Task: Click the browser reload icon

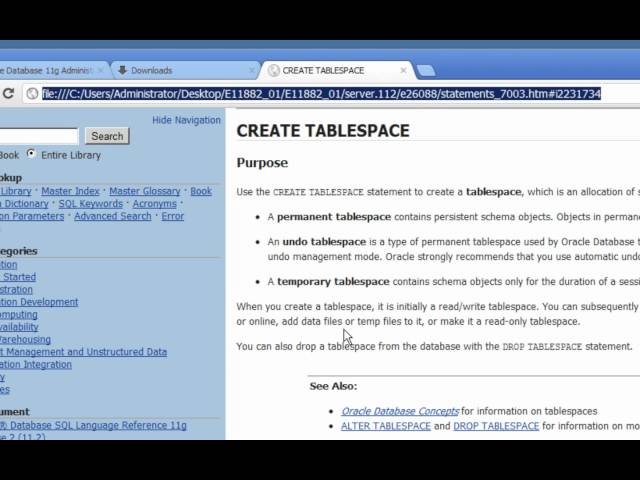Action: [x=8, y=94]
